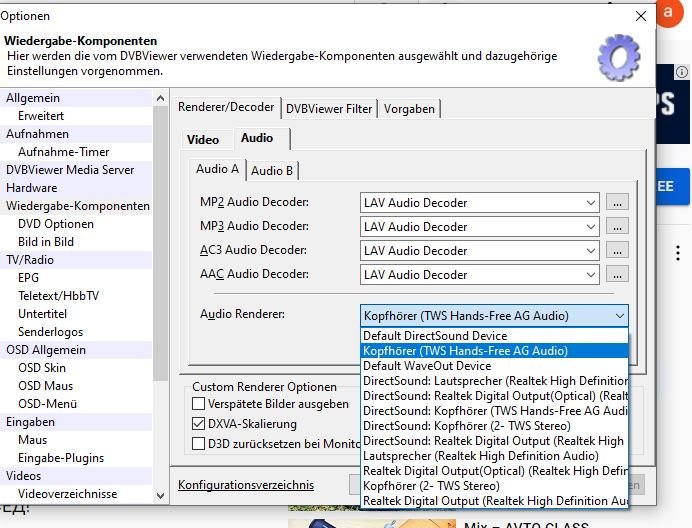Close the Optionen dialog window
692x528 pixels.
tap(640, 16)
